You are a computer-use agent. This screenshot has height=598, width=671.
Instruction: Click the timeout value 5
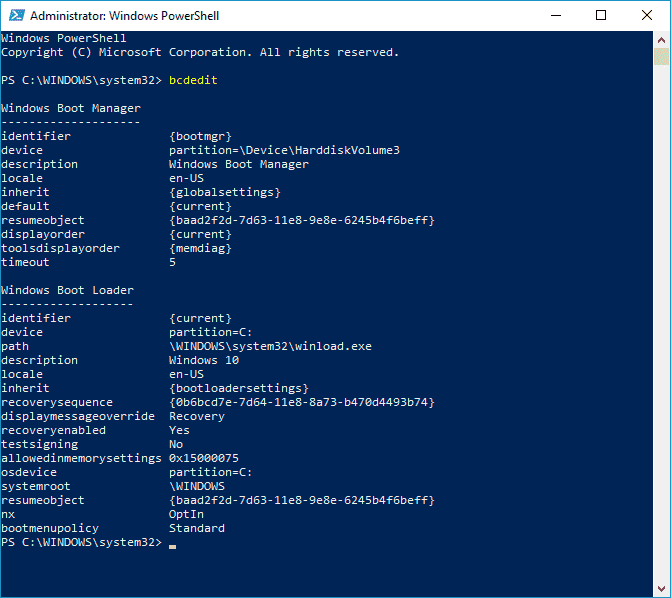click(x=172, y=262)
